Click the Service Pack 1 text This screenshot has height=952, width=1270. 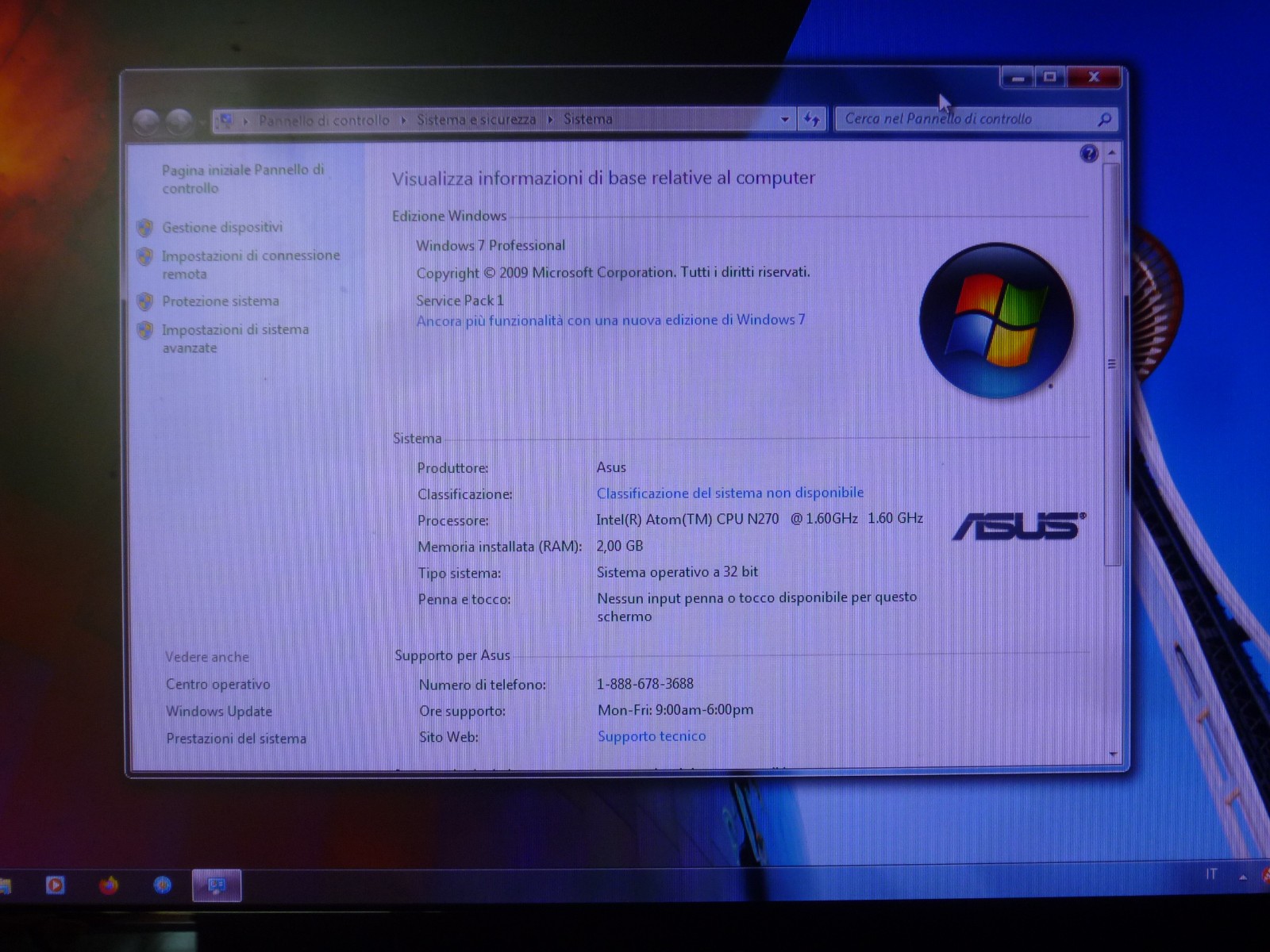pos(460,301)
